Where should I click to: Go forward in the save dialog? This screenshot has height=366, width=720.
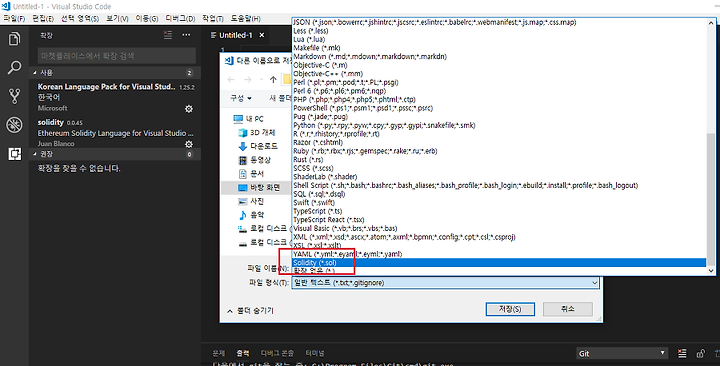point(248,80)
